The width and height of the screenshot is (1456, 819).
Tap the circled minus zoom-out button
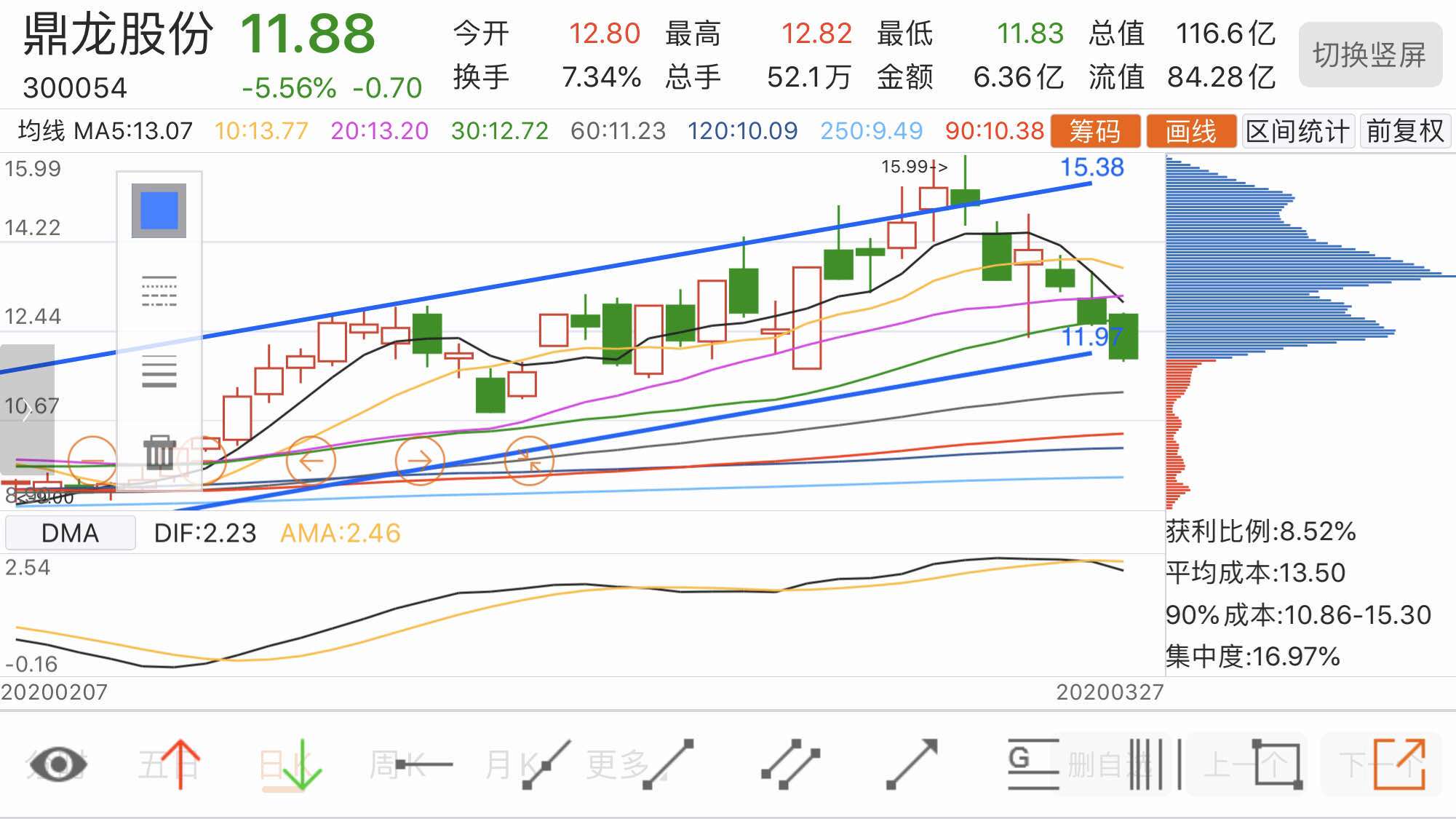[x=92, y=460]
